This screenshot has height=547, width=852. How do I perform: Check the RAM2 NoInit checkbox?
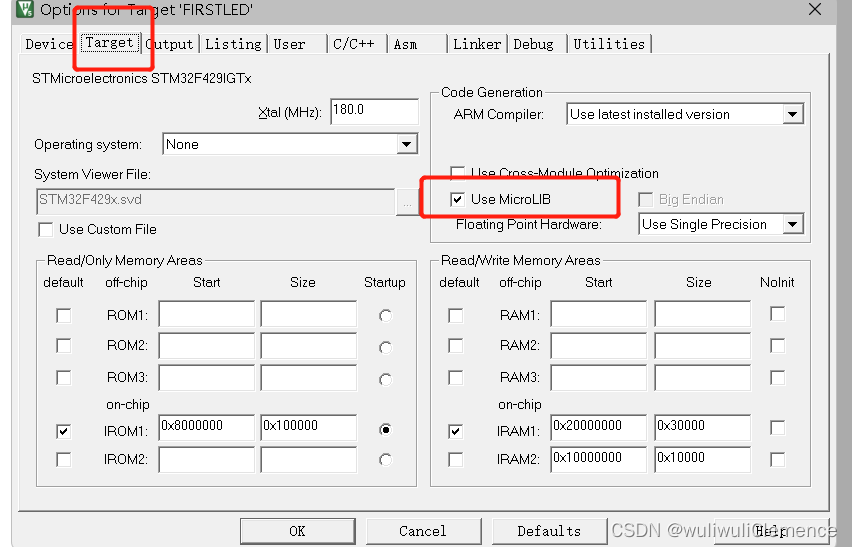tap(778, 346)
